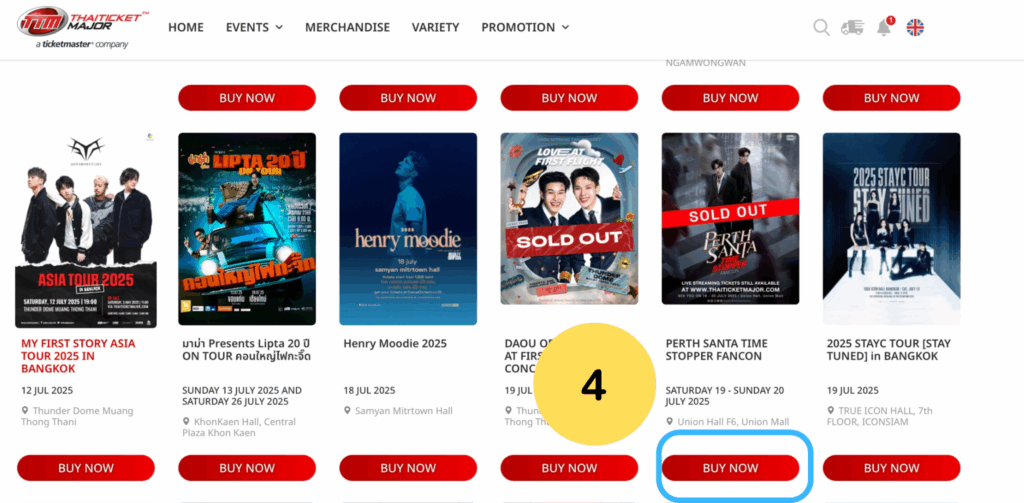The image size is (1024, 503).
Task: Click BUY NOW for PERTH SANTA TIME STOPPER FANCON
Action: coord(730,468)
